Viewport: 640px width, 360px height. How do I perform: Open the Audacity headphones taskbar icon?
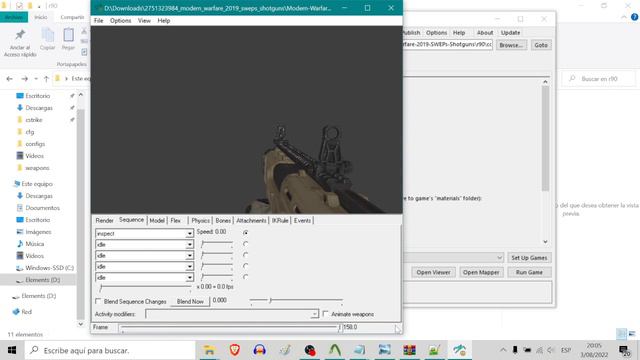point(260,350)
